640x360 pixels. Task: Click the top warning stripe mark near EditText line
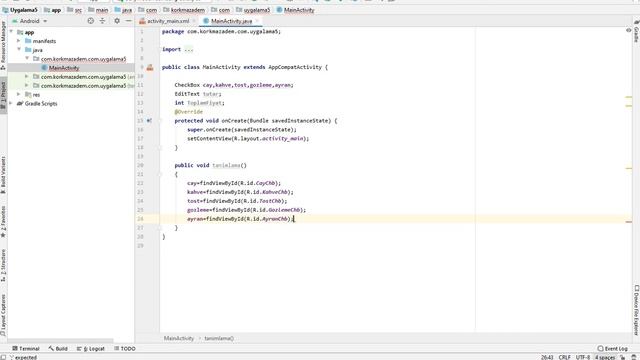(x=629, y=97)
